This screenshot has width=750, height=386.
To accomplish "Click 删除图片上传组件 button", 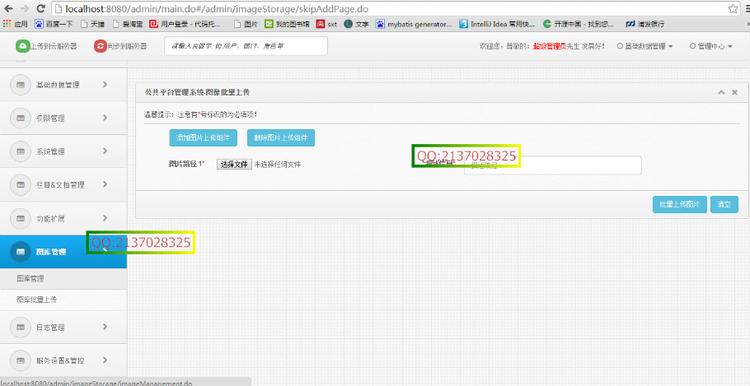I will click(x=281, y=138).
